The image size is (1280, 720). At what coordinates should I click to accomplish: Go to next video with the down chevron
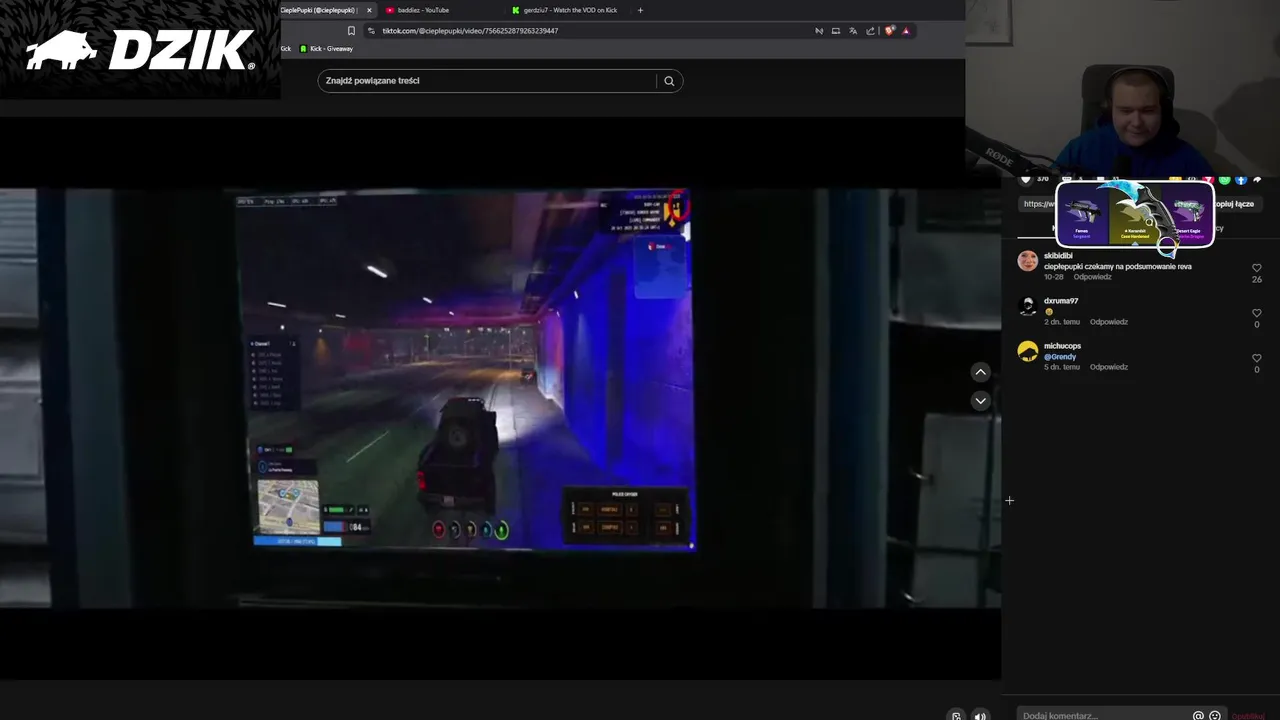click(980, 400)
